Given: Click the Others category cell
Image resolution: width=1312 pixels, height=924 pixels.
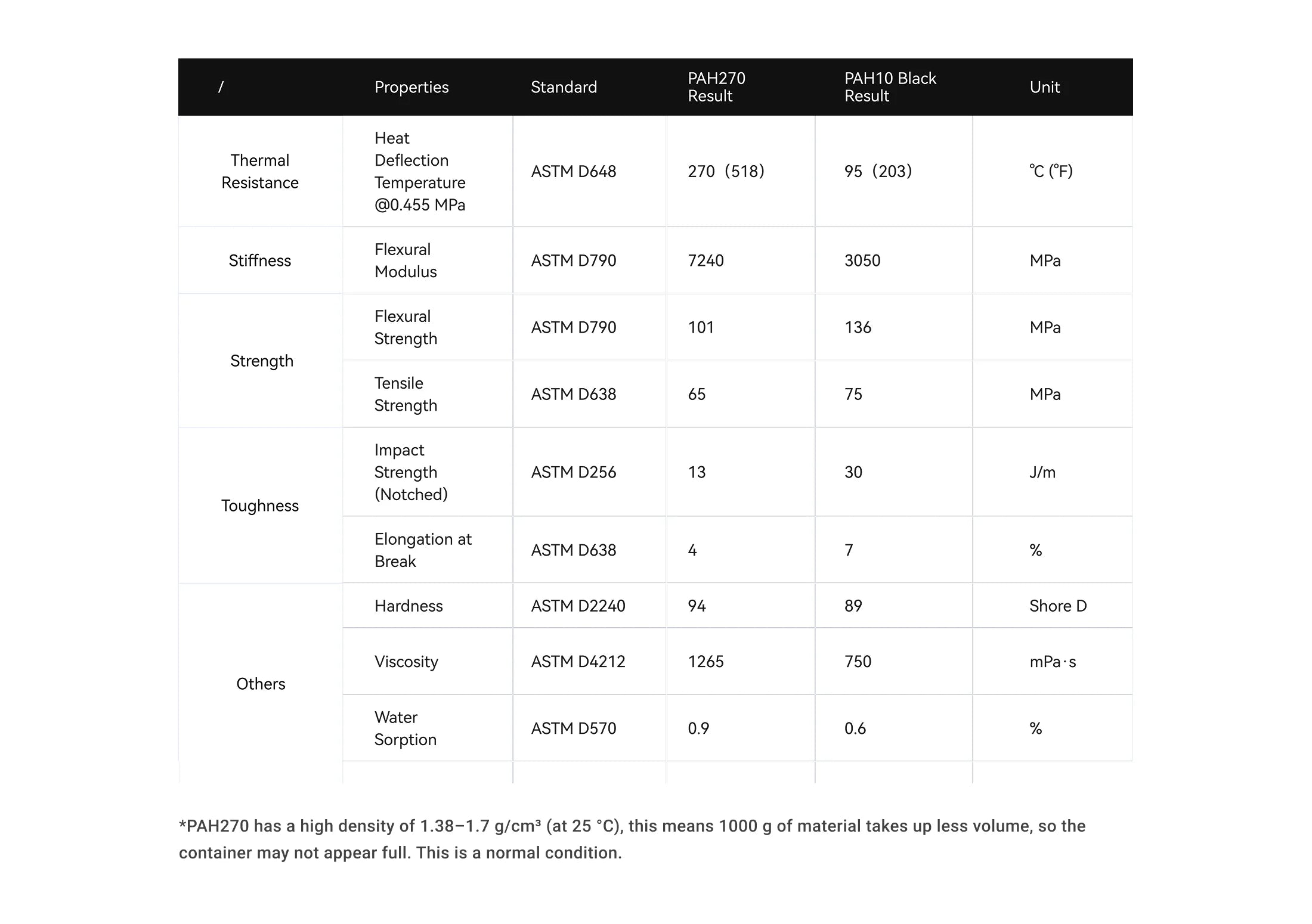Looking at the screenshot, I should click(x=261, y=684).
